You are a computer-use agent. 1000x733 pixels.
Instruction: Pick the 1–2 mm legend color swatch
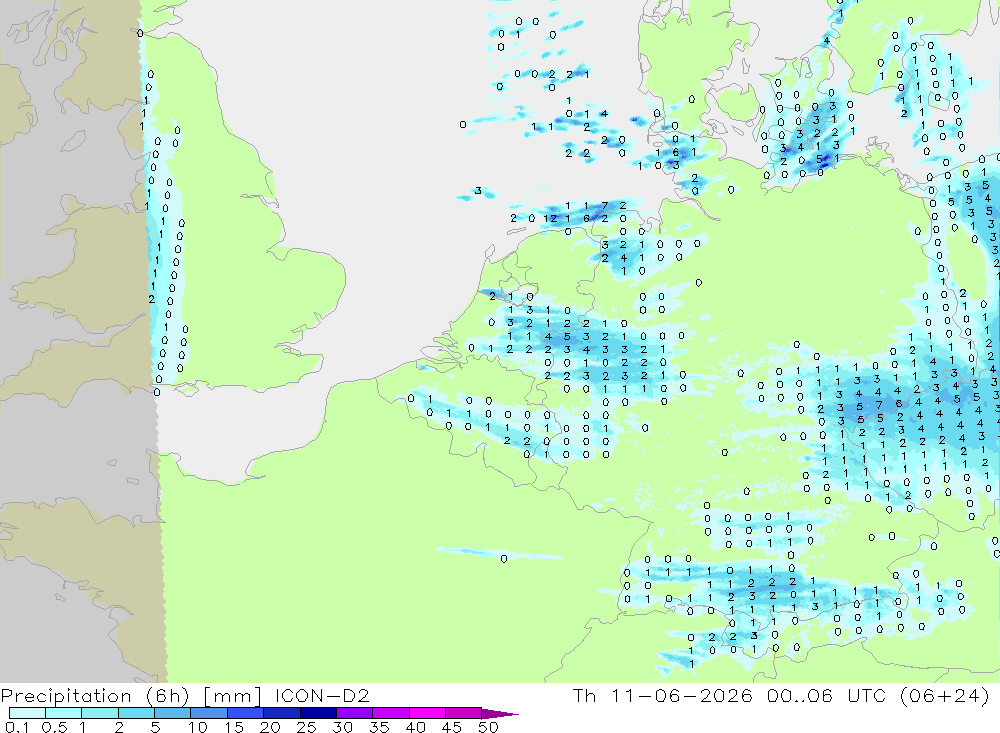(x=100, y=713)
